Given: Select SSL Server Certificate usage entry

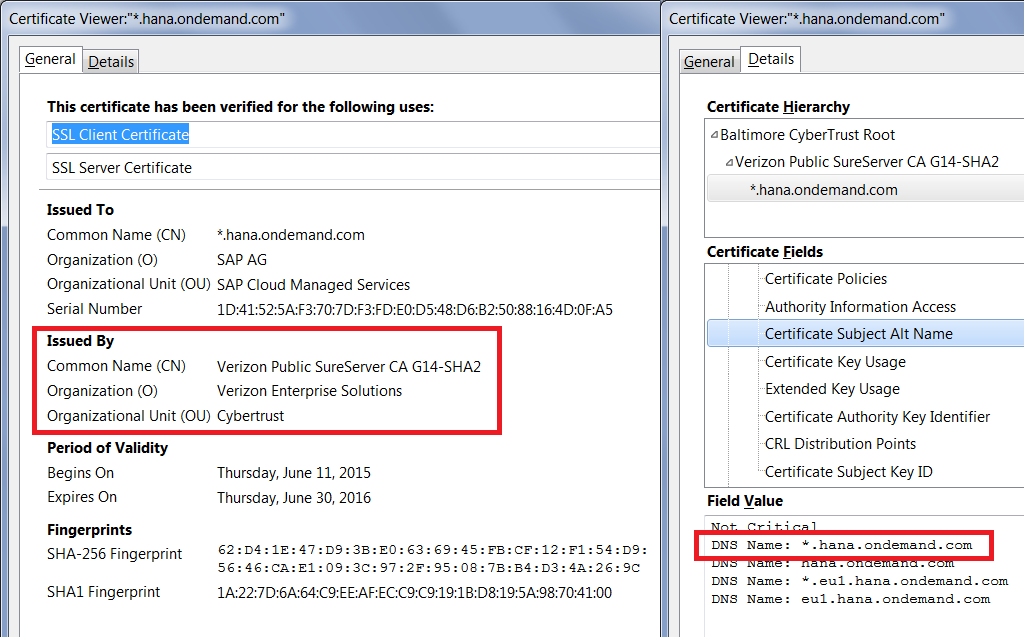Looking at the screenshot, I should pos(122,168).
